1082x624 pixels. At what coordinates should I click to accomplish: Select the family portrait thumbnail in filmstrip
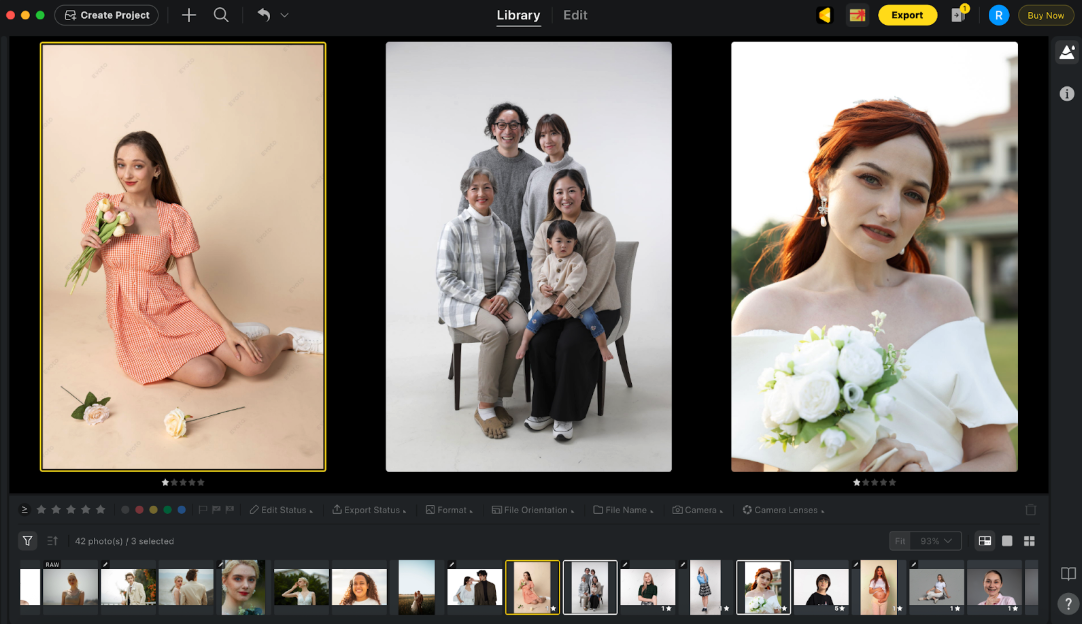(x=590, y=586)
